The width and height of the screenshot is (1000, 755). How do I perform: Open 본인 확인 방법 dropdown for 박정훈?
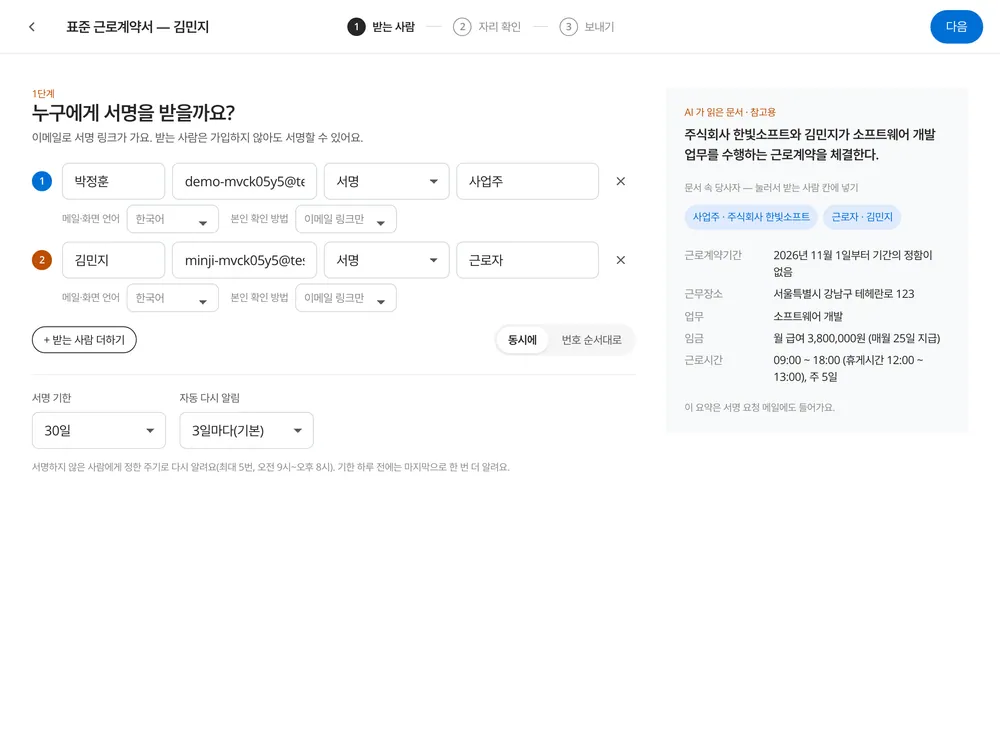pos(346,219)
